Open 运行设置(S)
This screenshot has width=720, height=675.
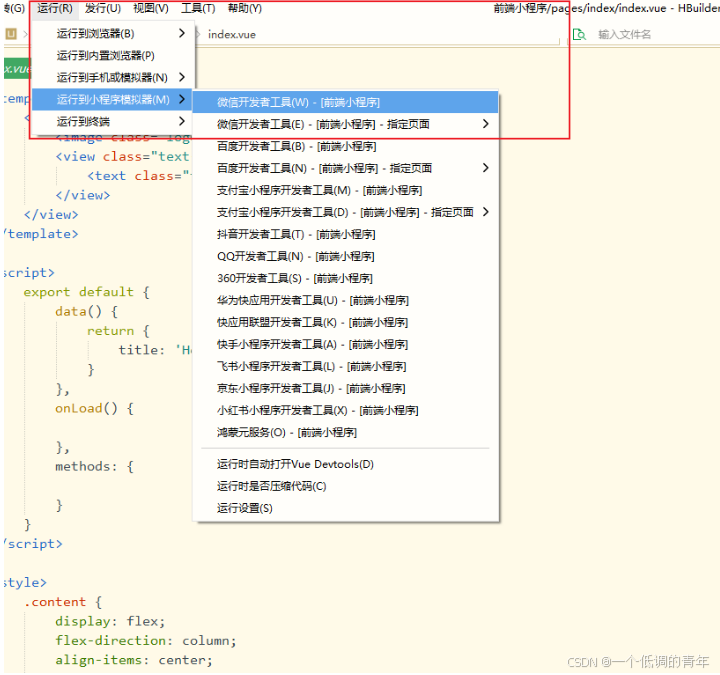coord(345,509)
